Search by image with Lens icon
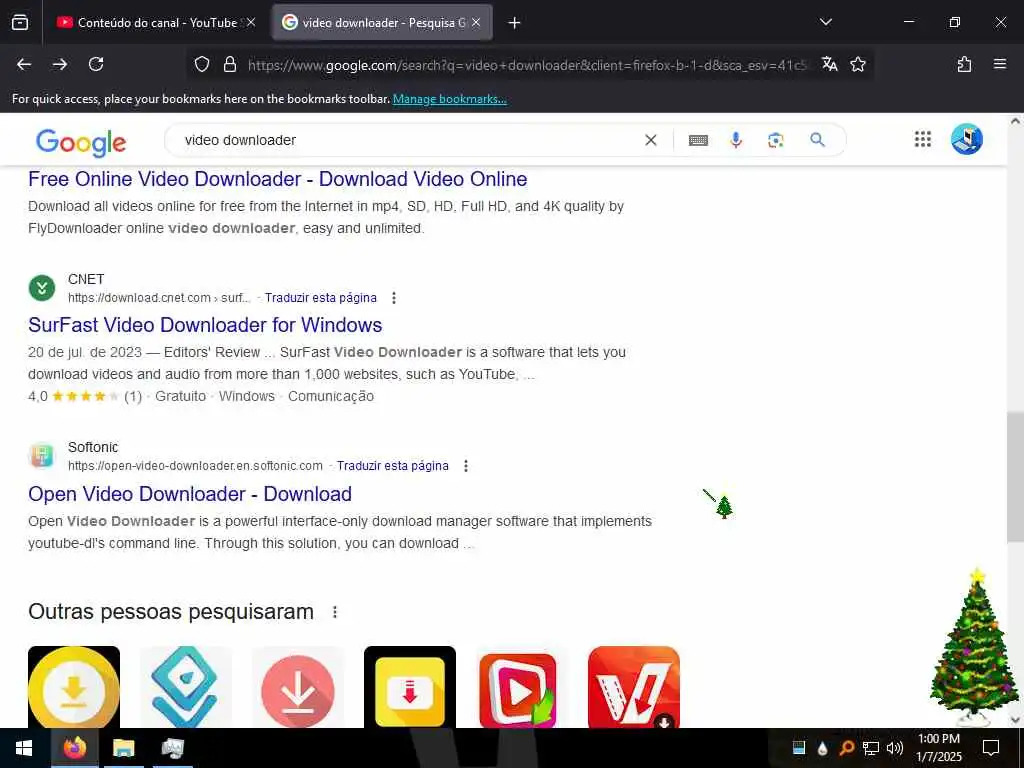 point(776,140)
